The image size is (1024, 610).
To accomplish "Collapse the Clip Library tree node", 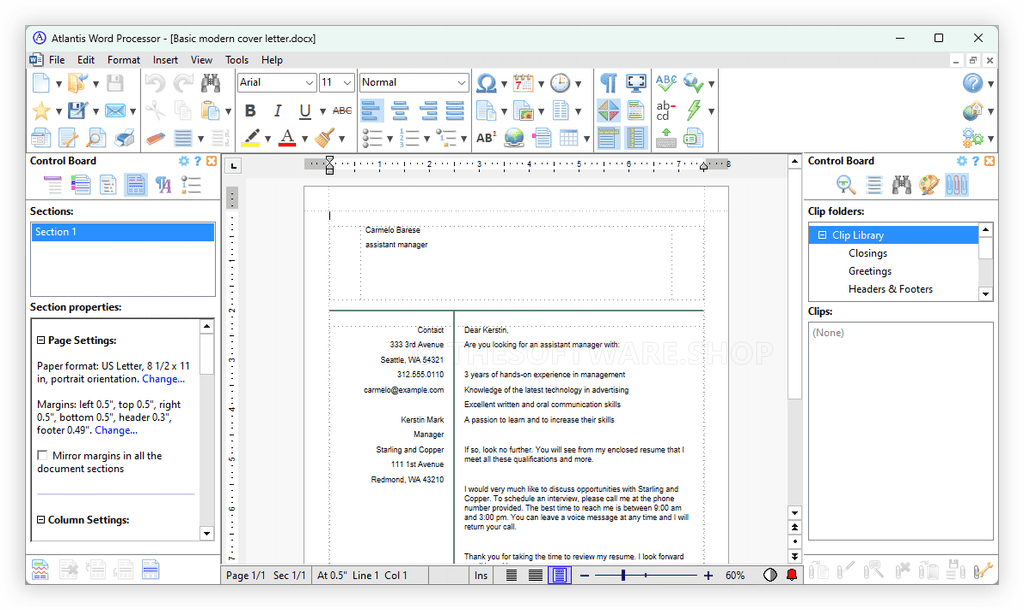I will pos(822,235).
